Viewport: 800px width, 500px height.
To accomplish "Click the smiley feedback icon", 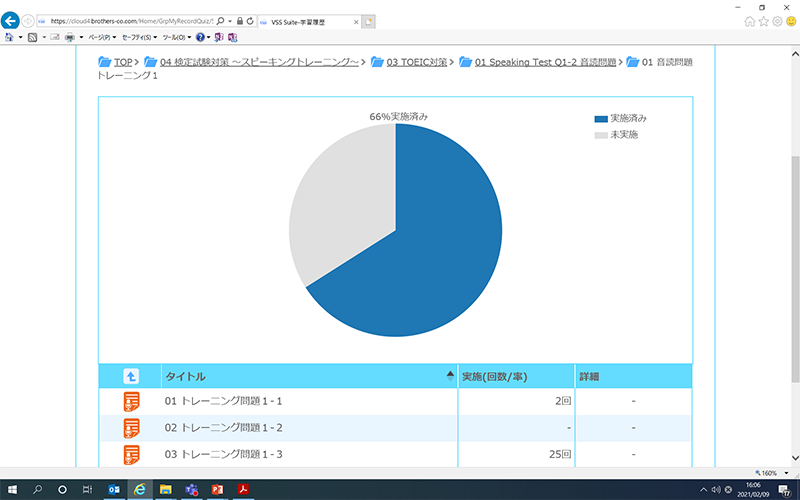I will coord(791,21).
